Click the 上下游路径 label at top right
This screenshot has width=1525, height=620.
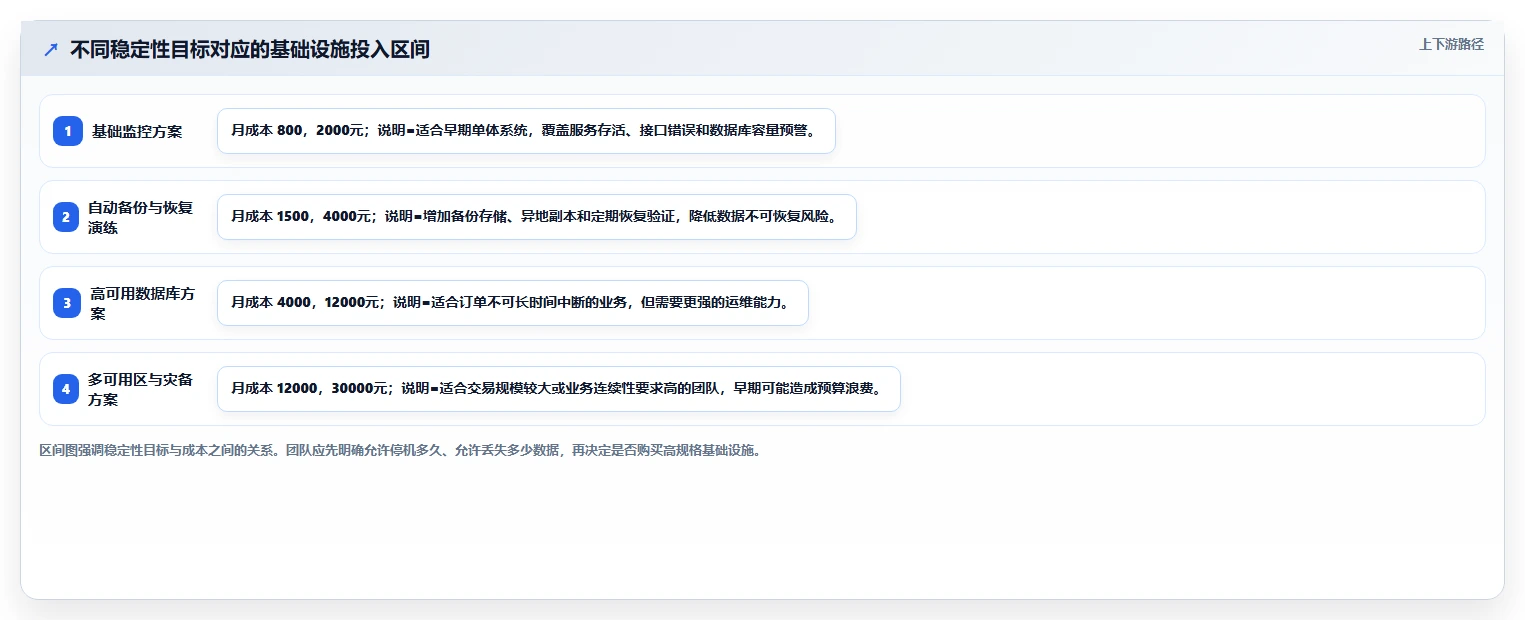click(x=1451, y=44)
